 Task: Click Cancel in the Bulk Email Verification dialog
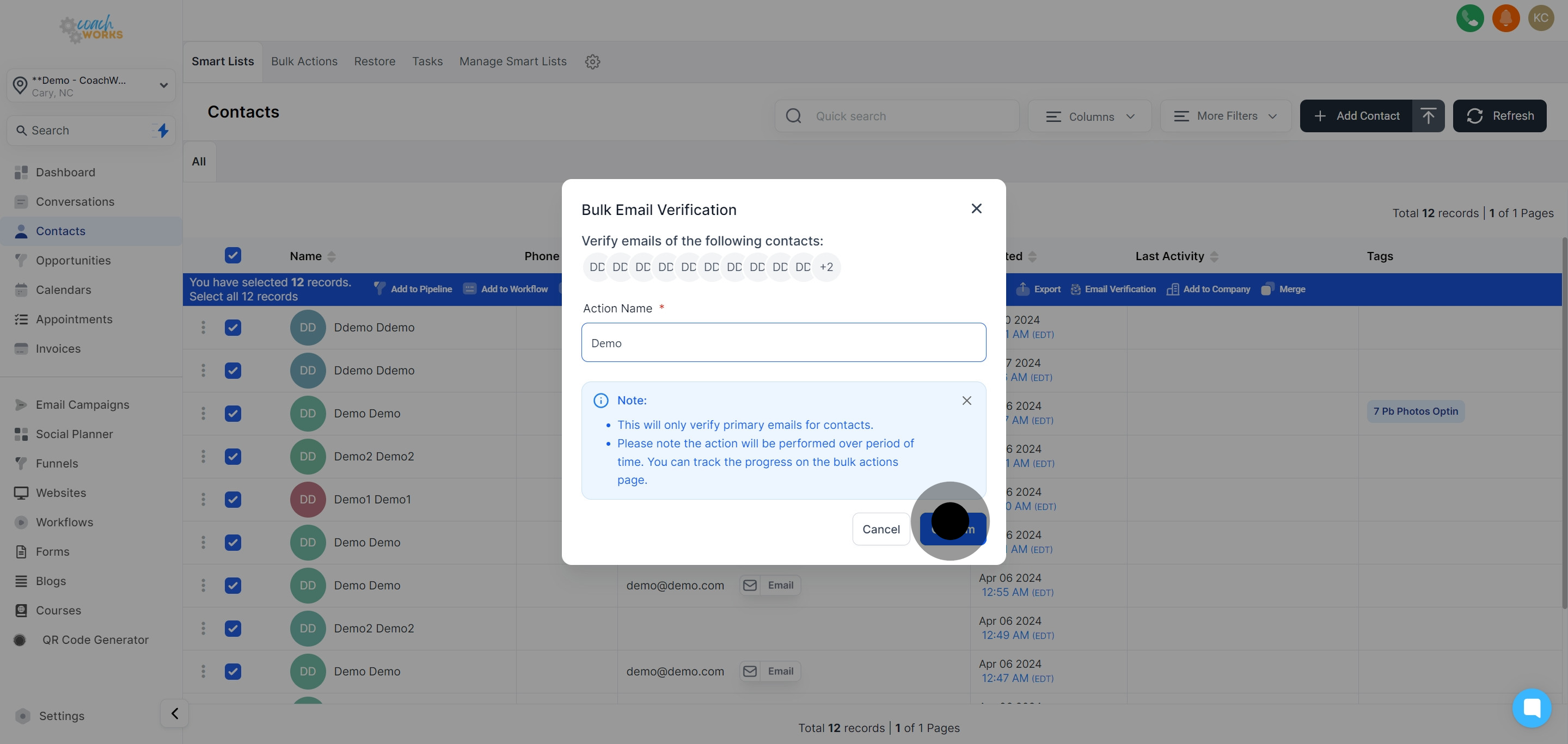881,529
